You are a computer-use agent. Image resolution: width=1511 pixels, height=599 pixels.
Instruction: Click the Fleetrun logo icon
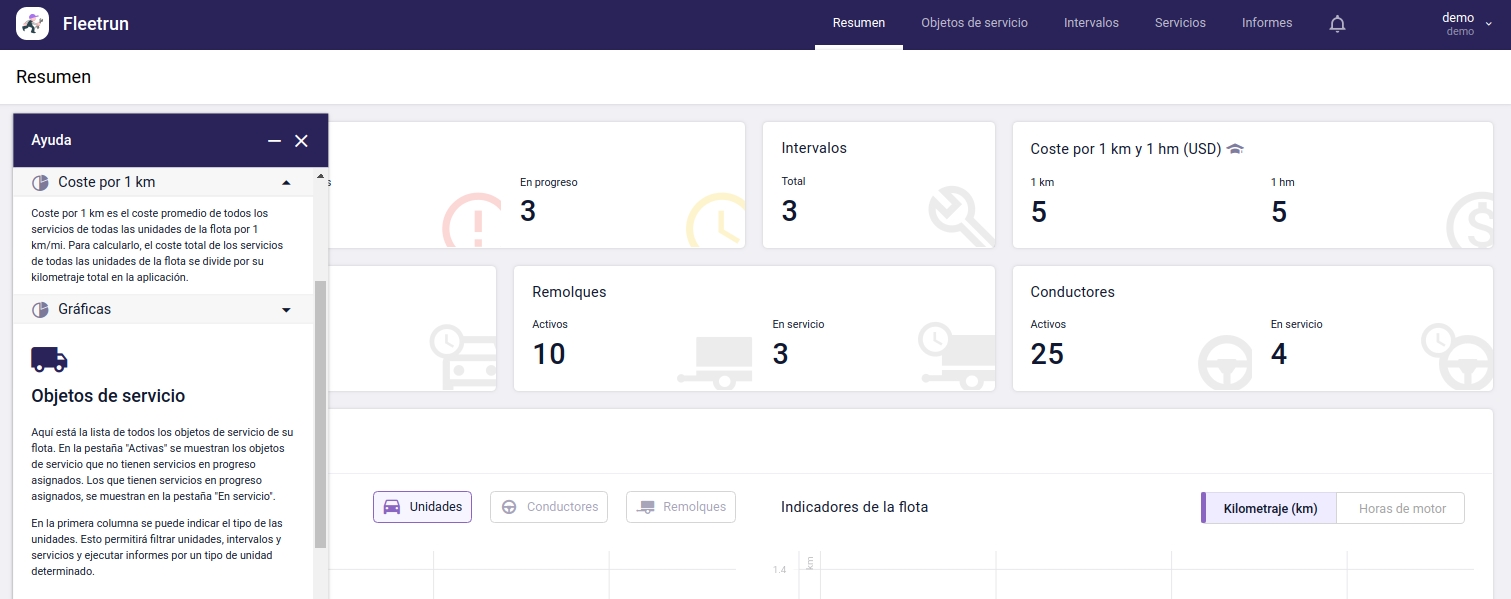32,22
